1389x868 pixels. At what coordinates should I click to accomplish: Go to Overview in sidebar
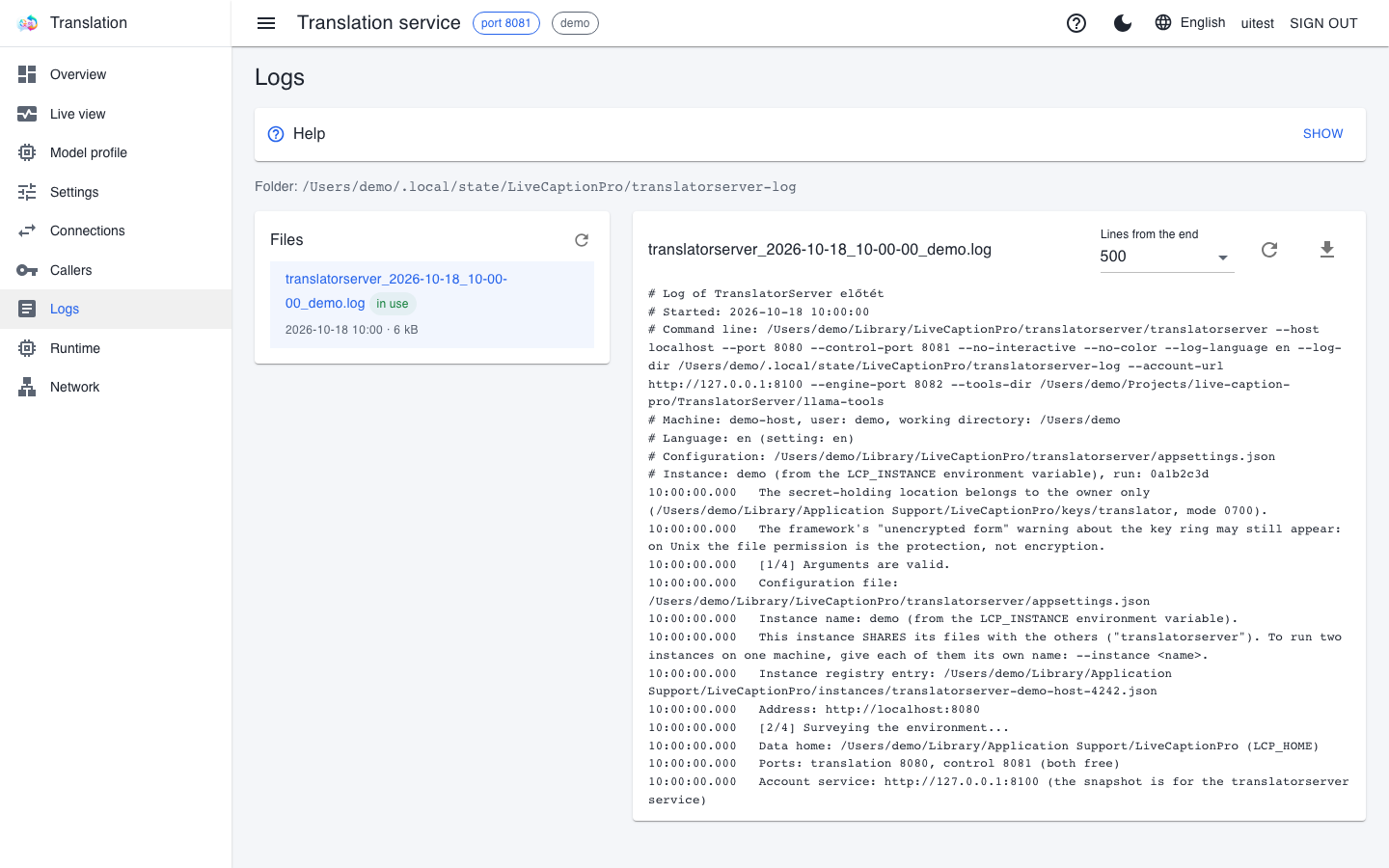click(116, 74)
